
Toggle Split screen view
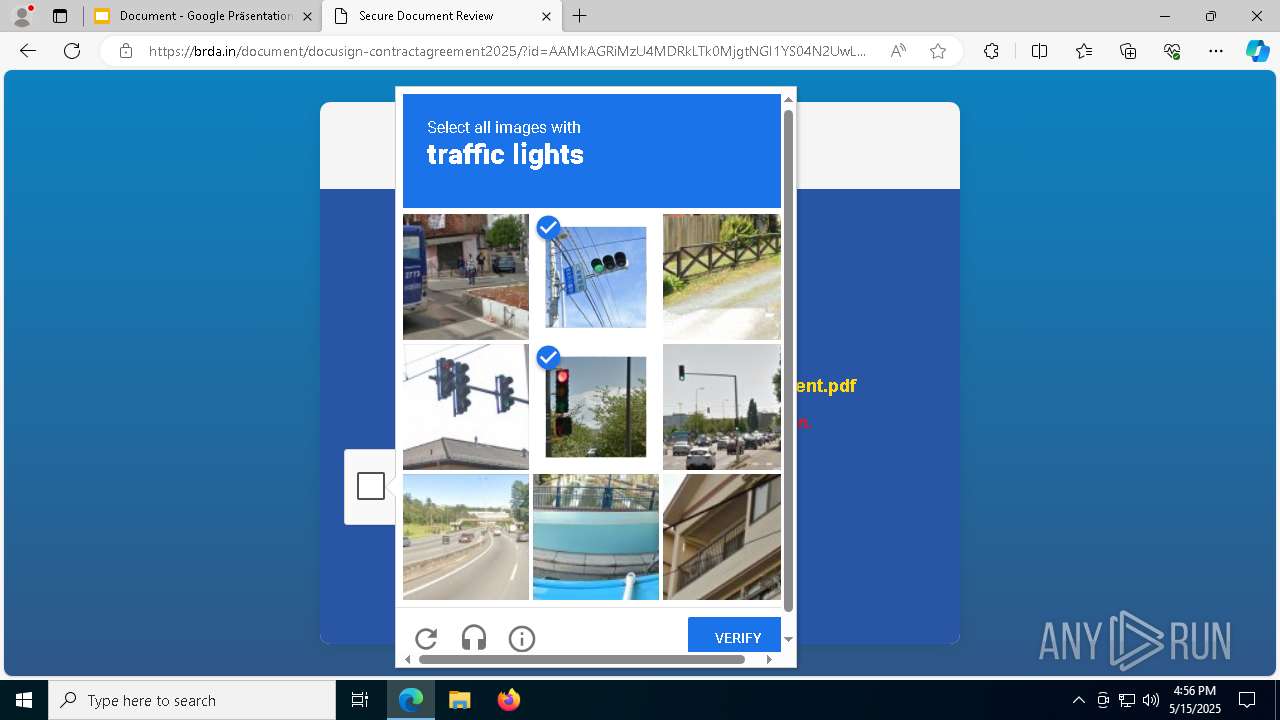tap(1039, 51)
